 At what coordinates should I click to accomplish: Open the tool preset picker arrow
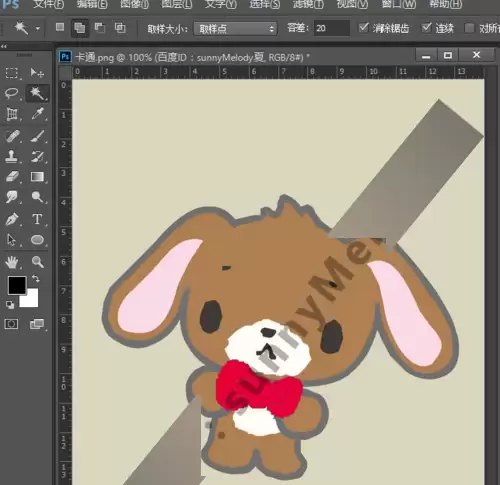[38, 29]
